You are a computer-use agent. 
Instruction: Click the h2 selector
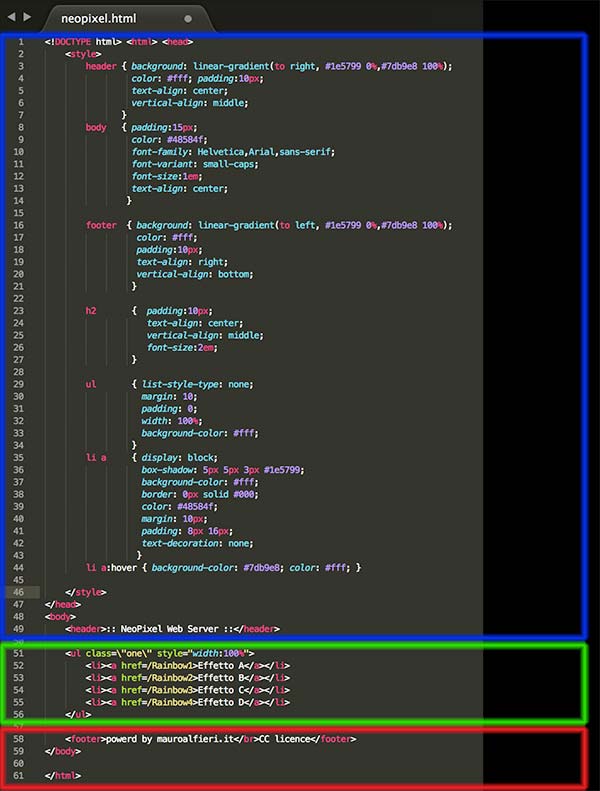pos(91,311)
